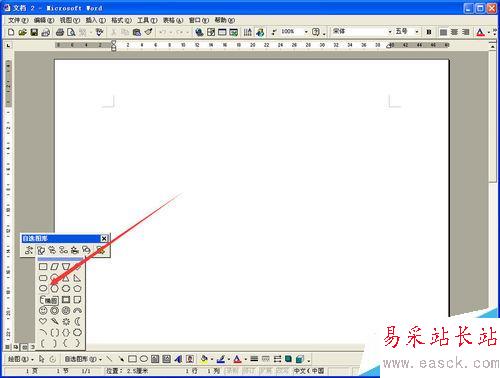
Task: Open the Draw menu on Drawing toolbar
Action: 21,359
